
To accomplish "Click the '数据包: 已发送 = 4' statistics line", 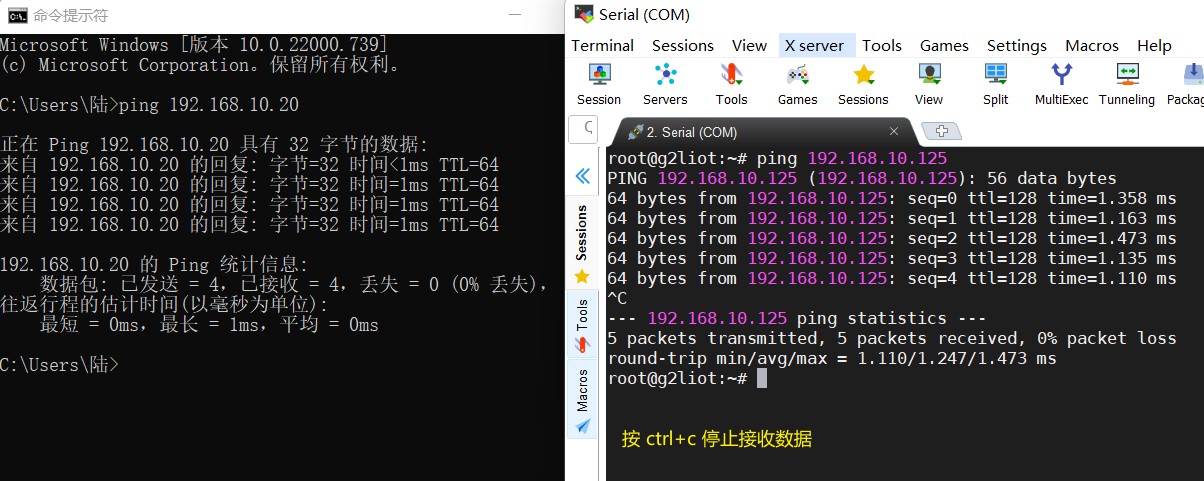I will coord(294,285).
